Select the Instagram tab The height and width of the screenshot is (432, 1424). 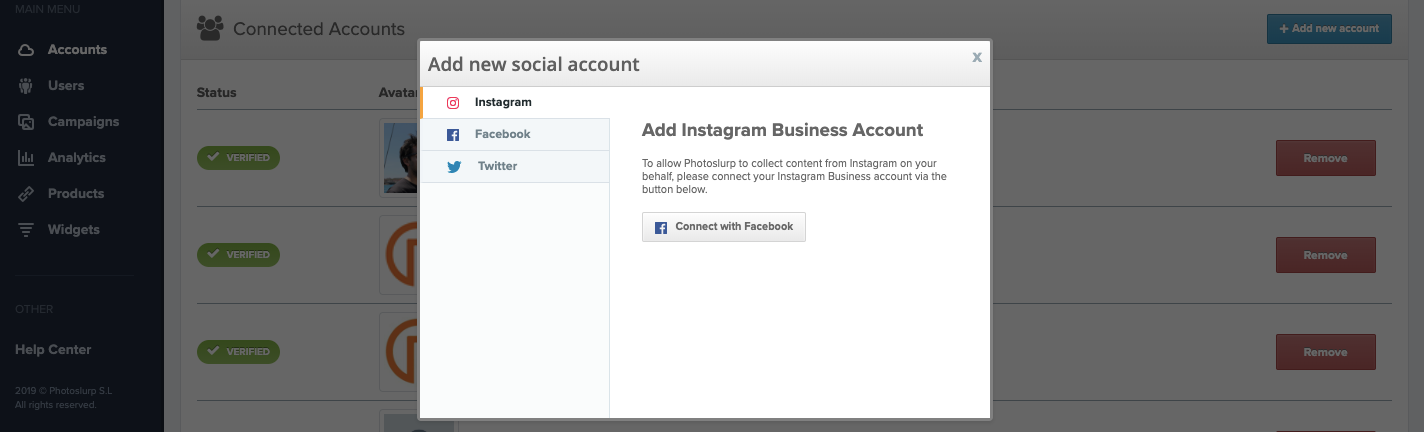(x=503, y=102)
